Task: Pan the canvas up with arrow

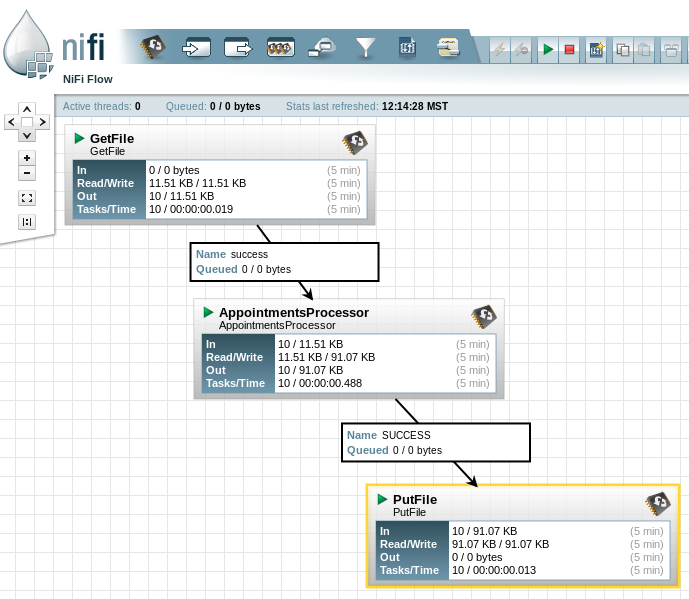Action: [27, 109]
